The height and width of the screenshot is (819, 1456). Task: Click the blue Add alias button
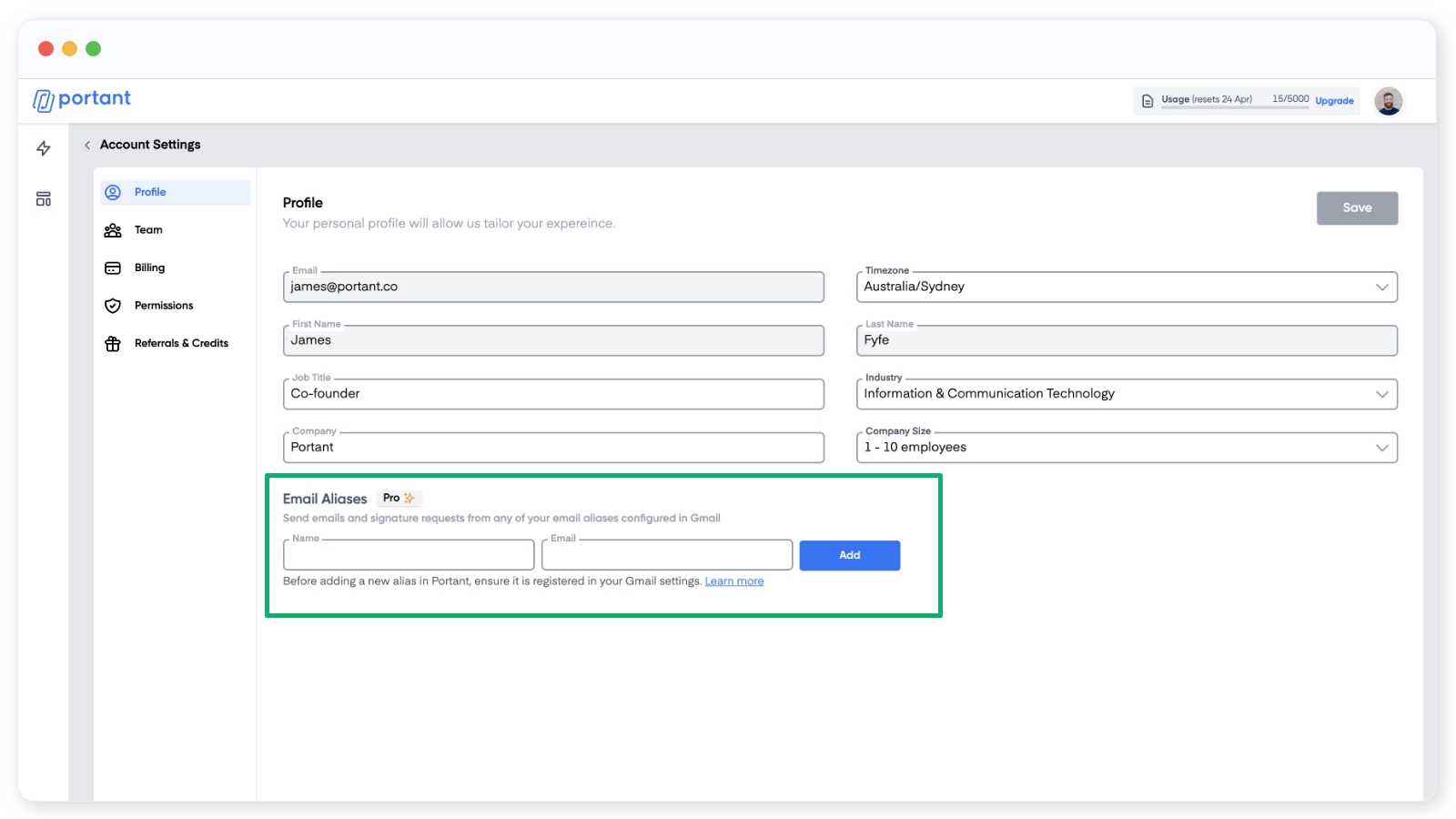point(849,555)
